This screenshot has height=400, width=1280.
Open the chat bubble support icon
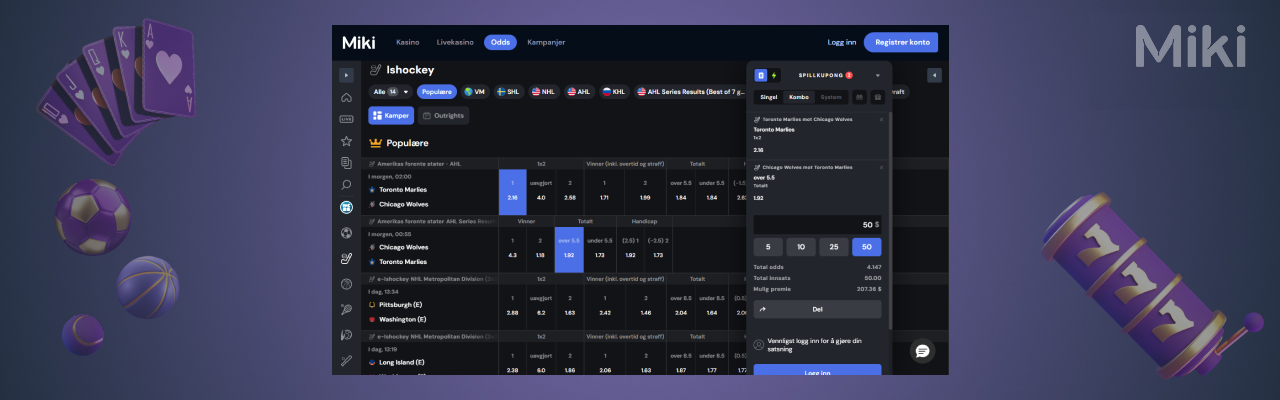(923, 350)
